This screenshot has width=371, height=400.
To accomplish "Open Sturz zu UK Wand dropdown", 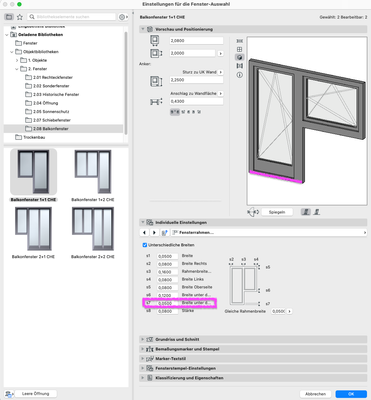I will pos(221,72).
